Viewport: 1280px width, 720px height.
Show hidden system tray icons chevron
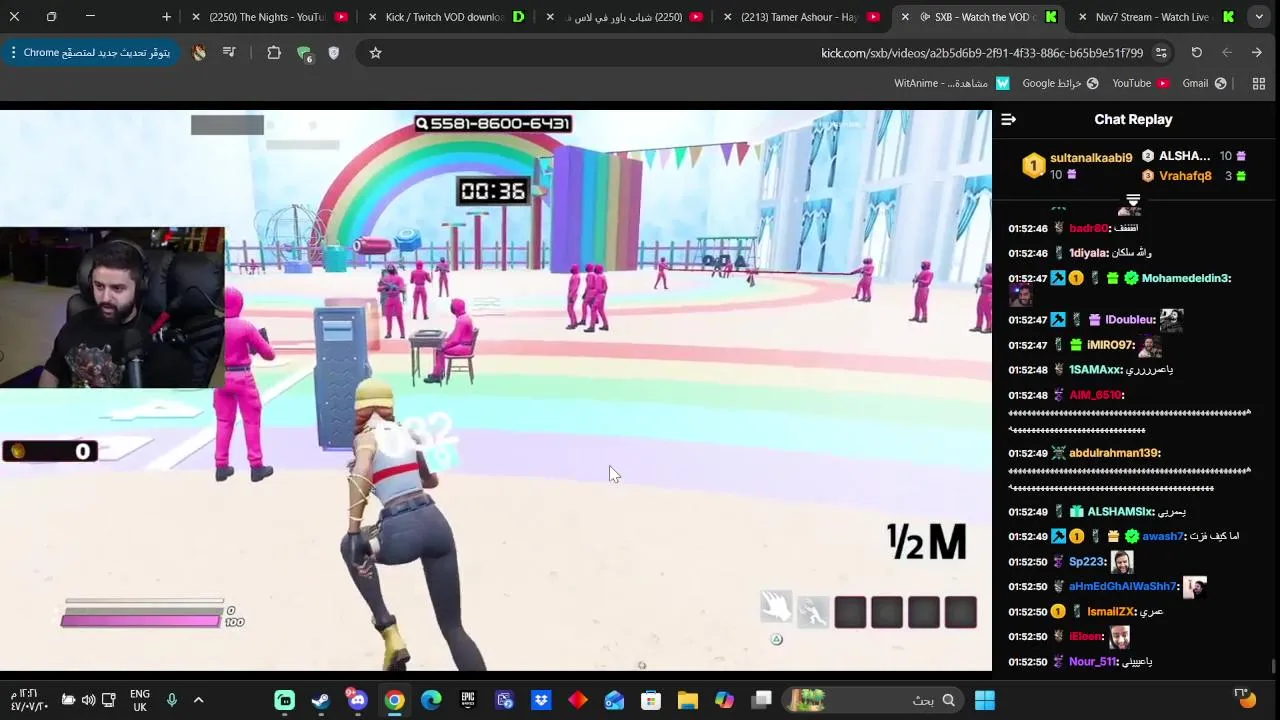point(198,700)
